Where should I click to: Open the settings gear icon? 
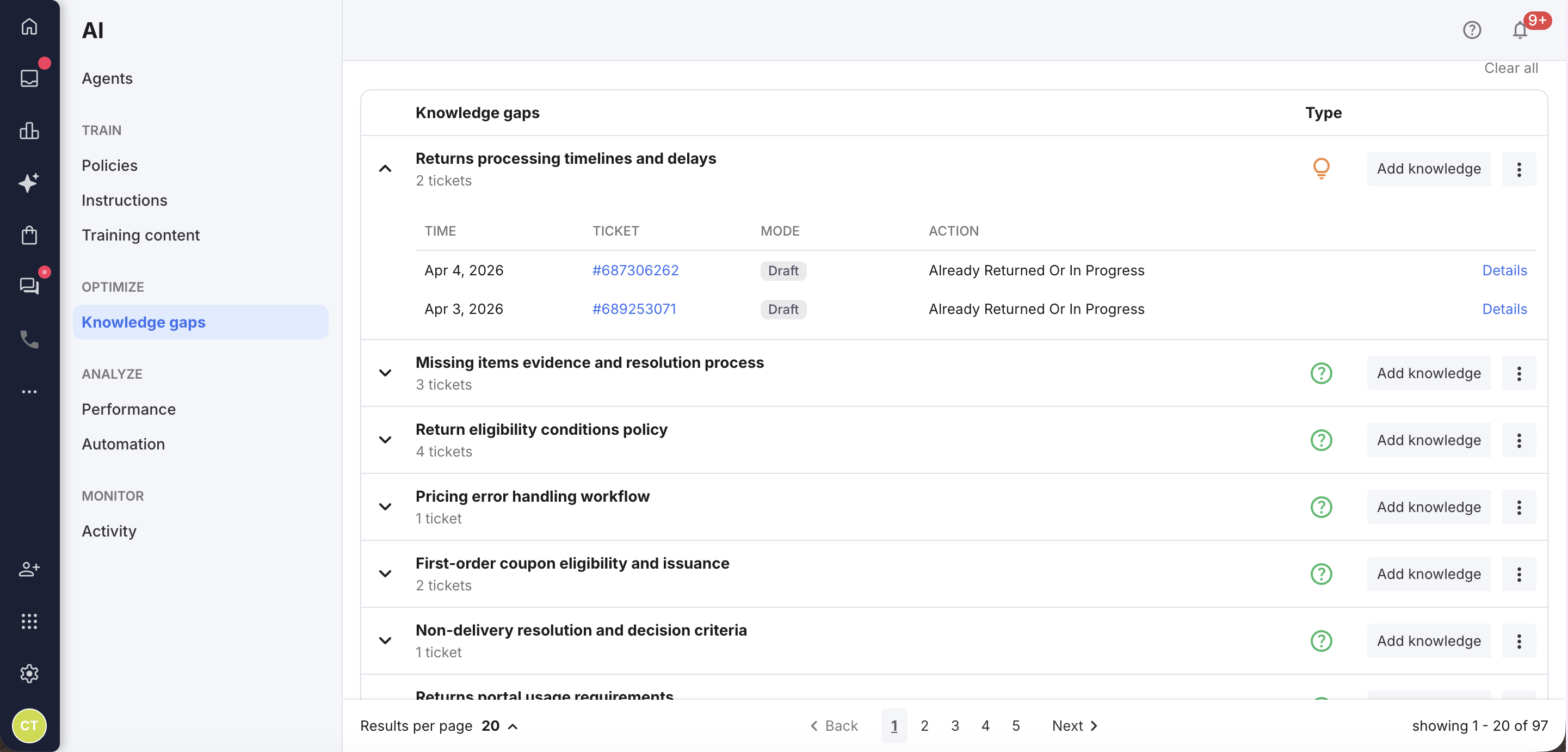(x=29, y=674)
